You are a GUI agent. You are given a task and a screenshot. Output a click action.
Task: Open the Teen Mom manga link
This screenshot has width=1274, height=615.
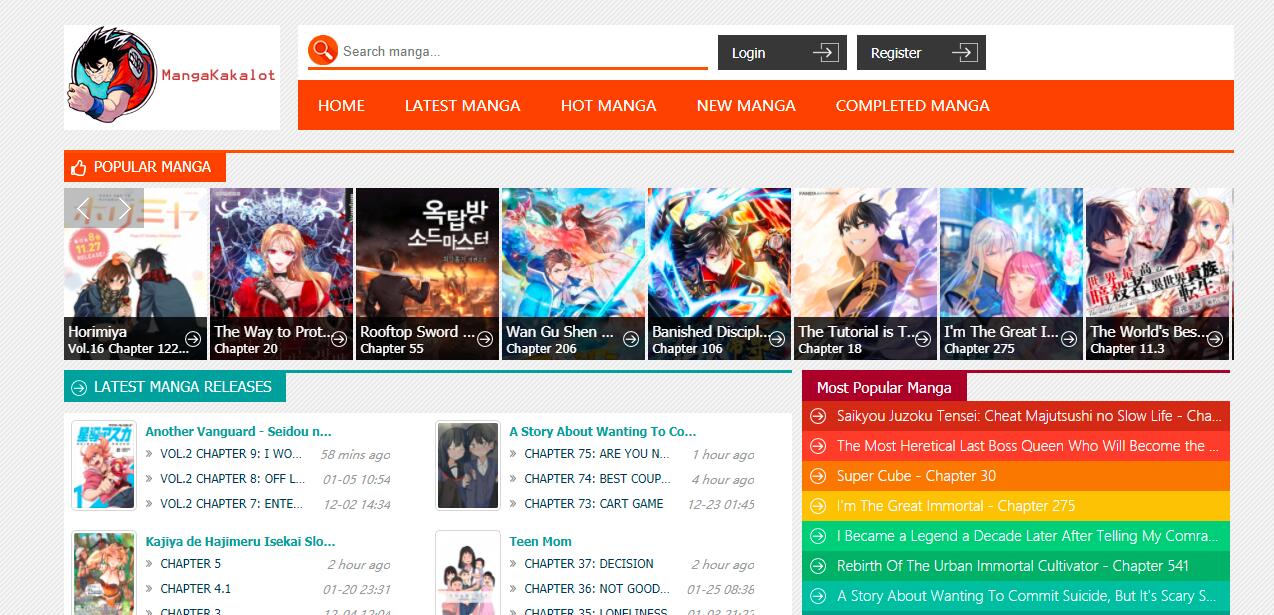540,541
